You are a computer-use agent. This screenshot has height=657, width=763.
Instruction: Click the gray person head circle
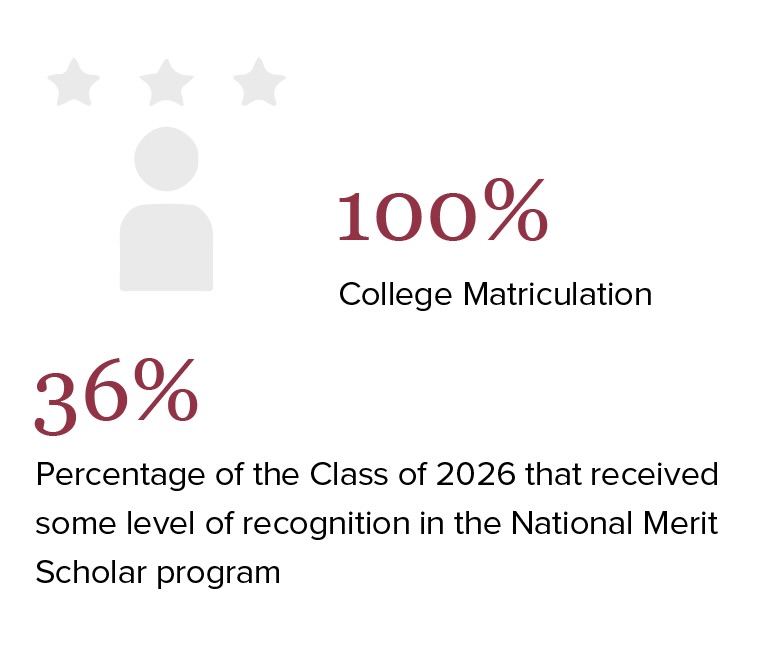tap(166, 159)
